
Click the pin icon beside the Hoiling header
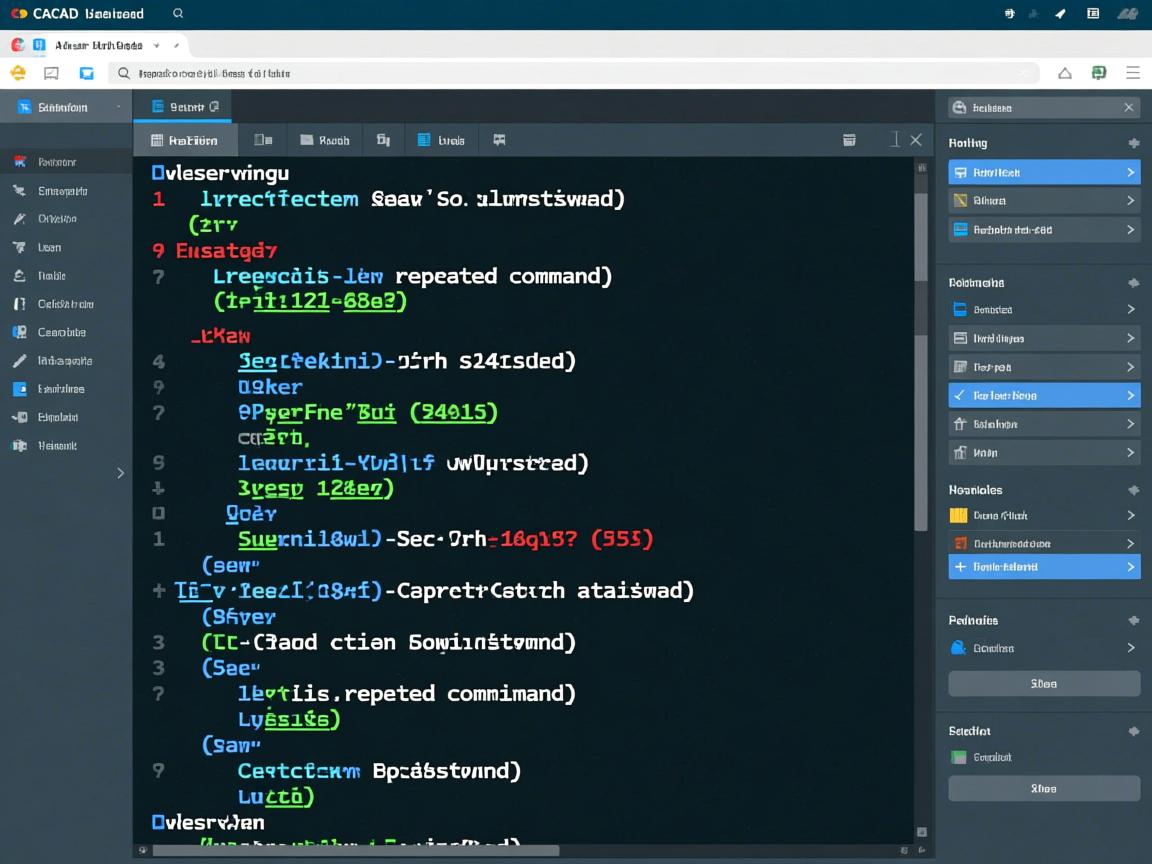[x=1133, y=143]
